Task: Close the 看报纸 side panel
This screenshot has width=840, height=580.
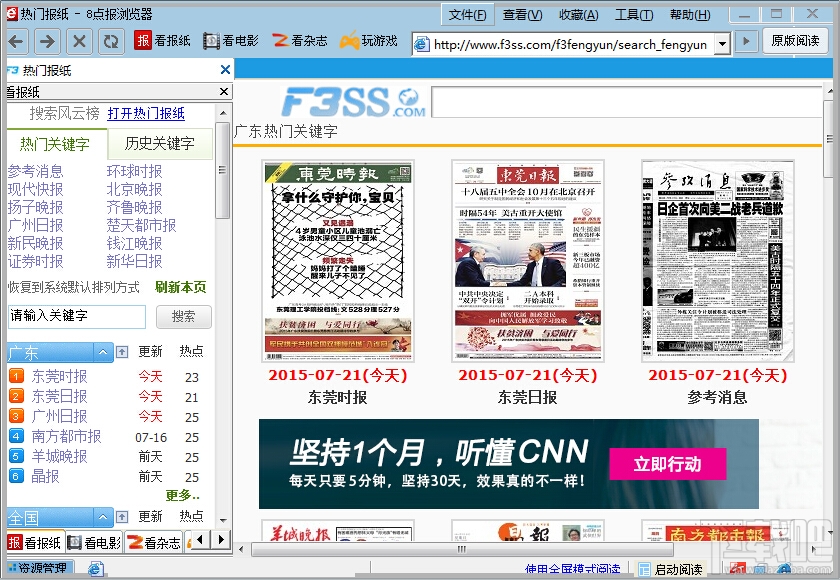Action: [224, 92]
